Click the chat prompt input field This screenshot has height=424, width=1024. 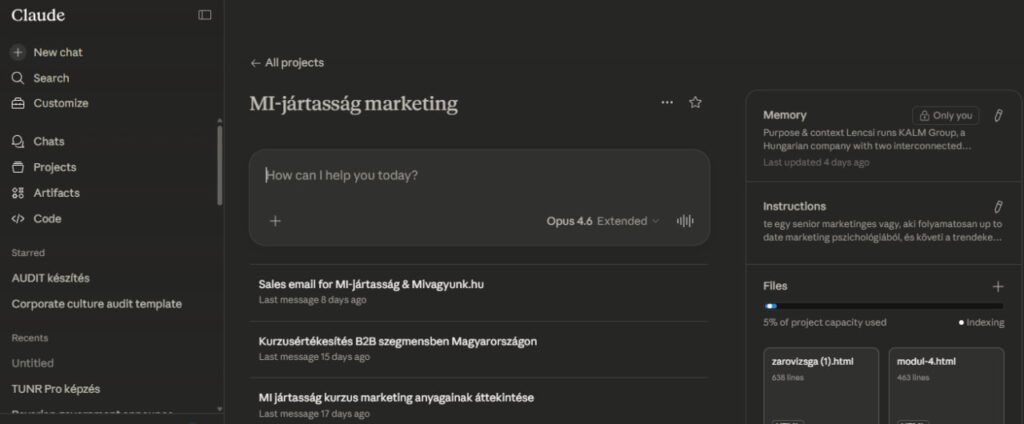tap(480, 175)
